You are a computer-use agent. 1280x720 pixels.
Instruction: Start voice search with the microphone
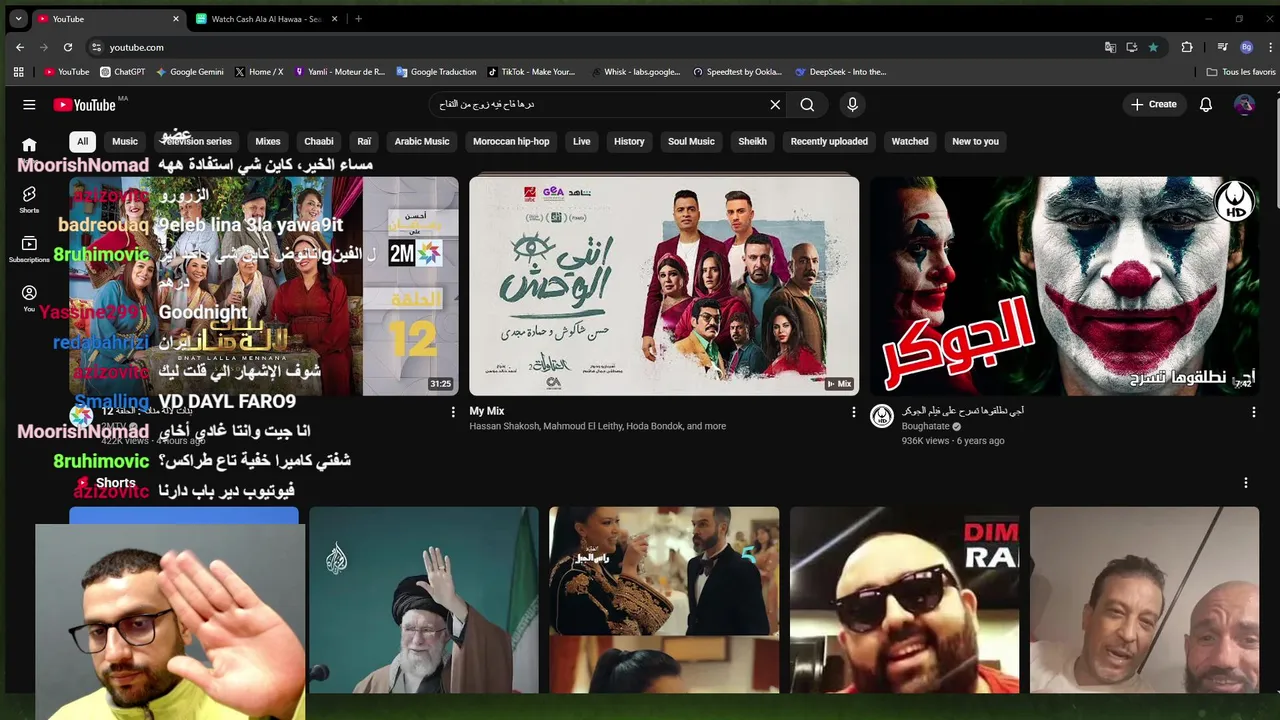tap(852, 104)
